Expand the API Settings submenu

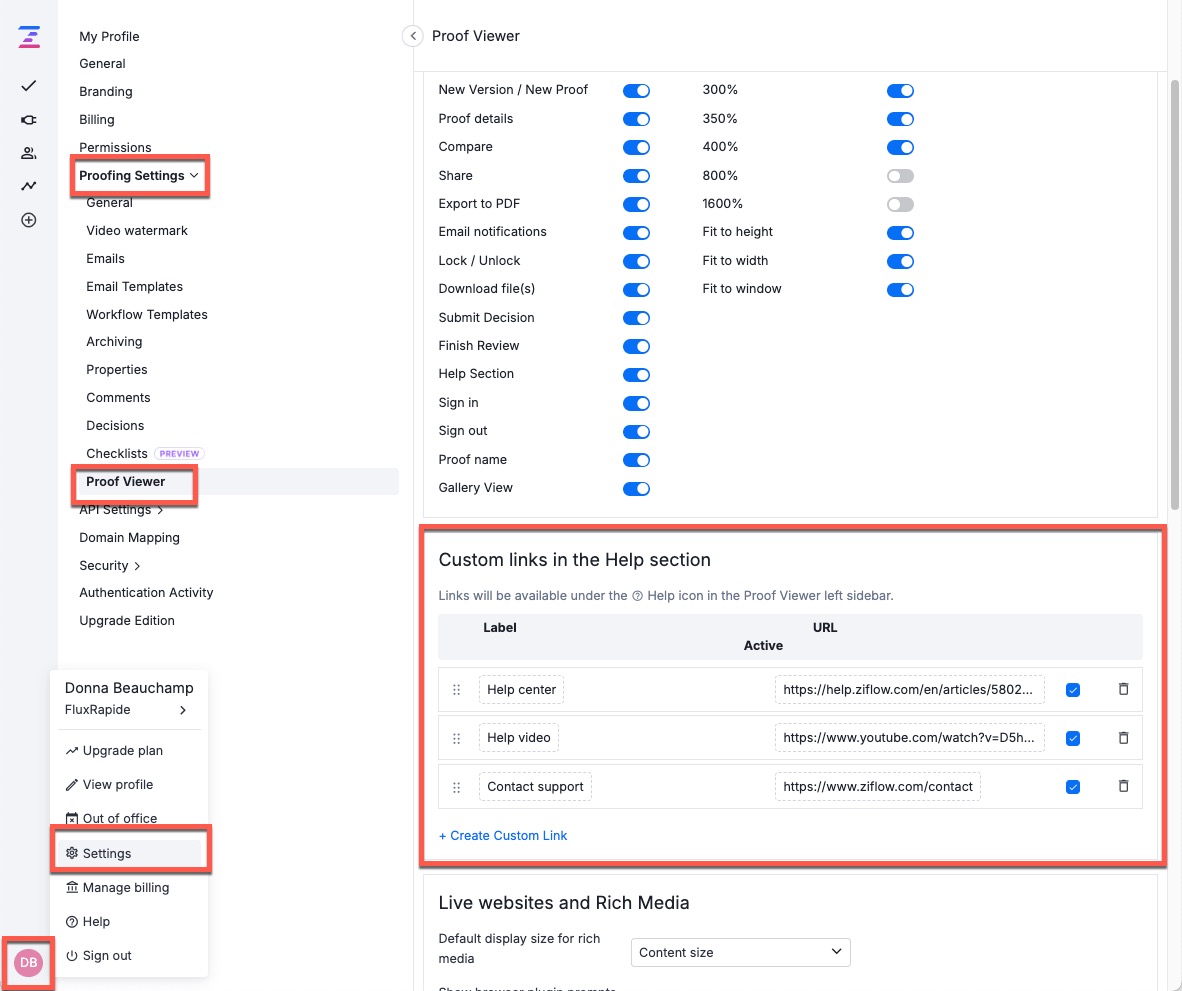click(x=121, y=510)
